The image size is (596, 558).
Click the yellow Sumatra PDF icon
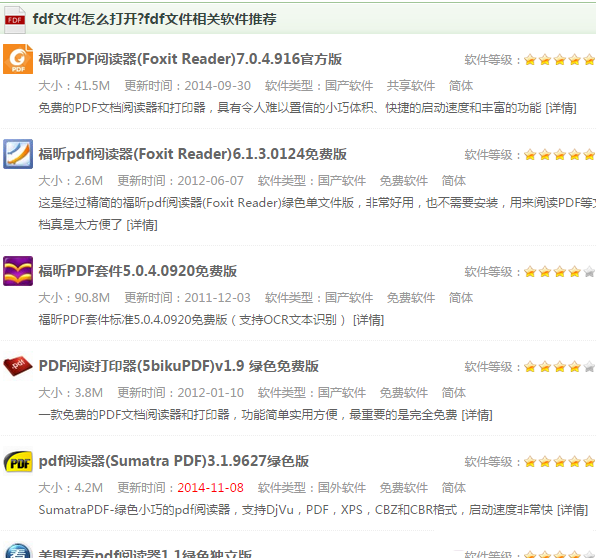click(x=18, y=462)
